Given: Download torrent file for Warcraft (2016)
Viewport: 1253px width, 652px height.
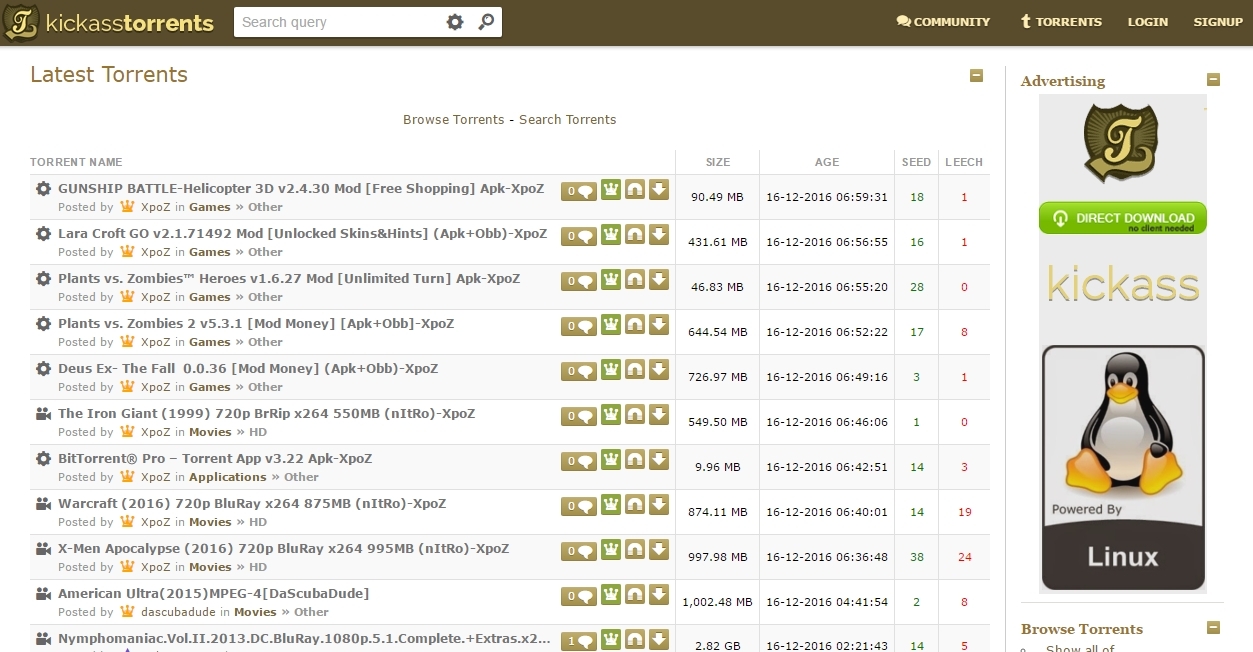Looking at the screenshot, I should coord(659,505).
